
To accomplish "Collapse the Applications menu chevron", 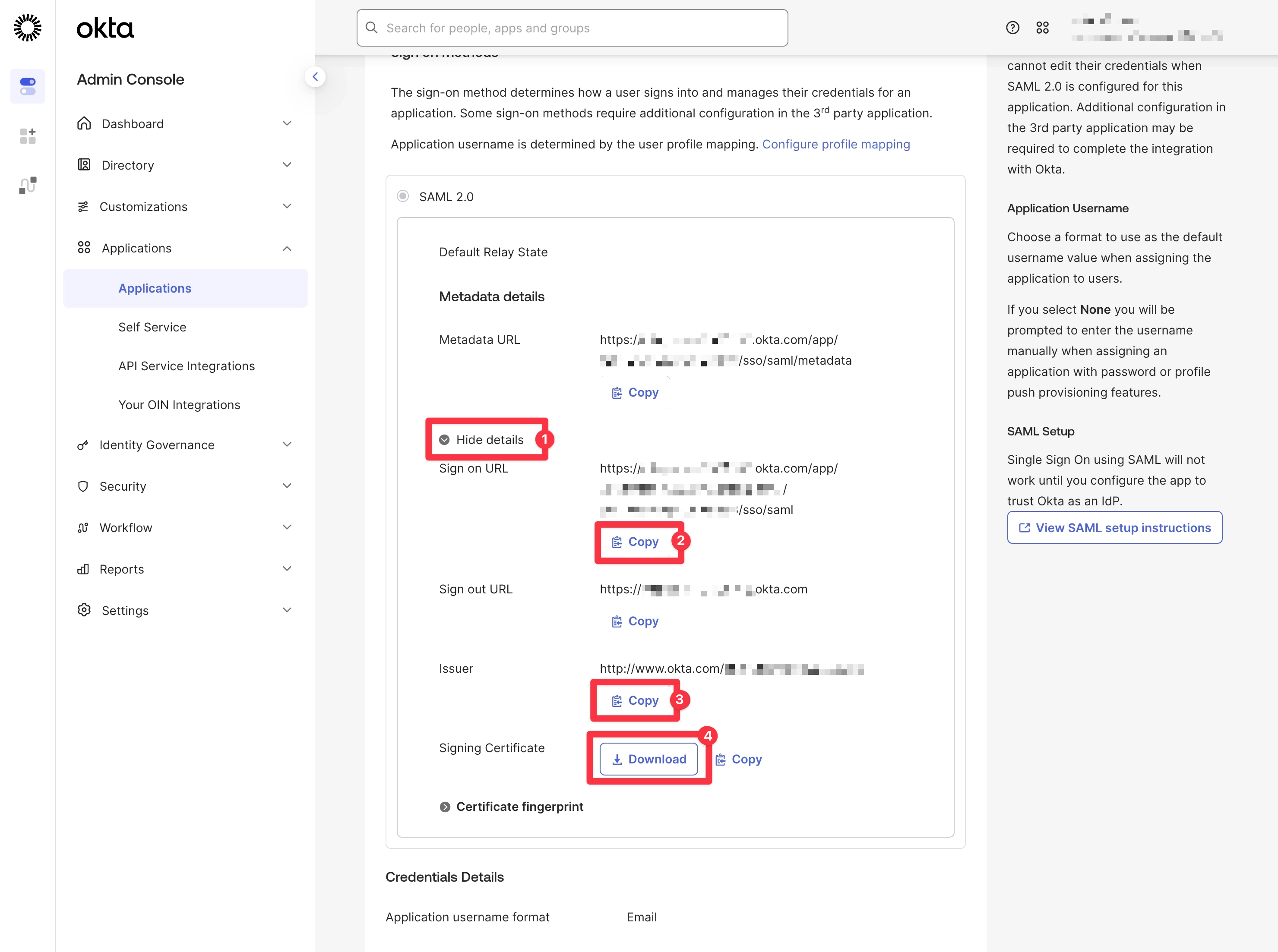I will (x=287, y=249).
